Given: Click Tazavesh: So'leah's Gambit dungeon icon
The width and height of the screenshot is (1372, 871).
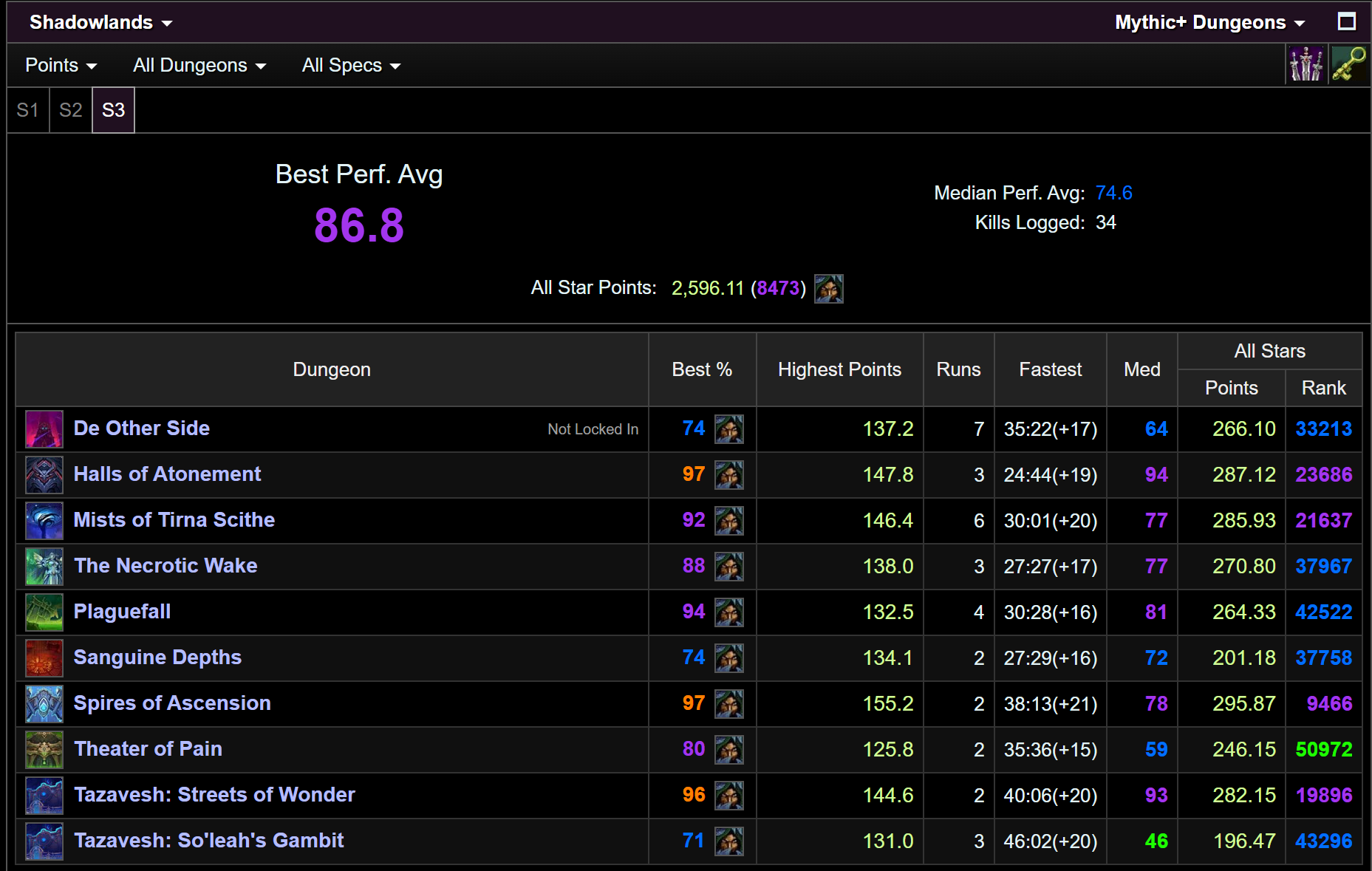Looking at the screenshot, I should [x=44, y=841].
